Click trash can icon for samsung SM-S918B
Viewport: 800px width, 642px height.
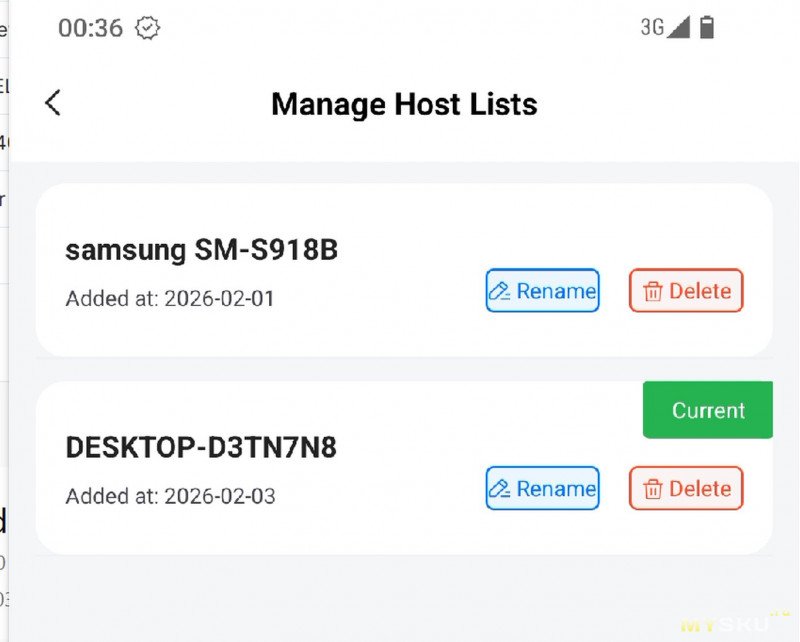(653, 291)
